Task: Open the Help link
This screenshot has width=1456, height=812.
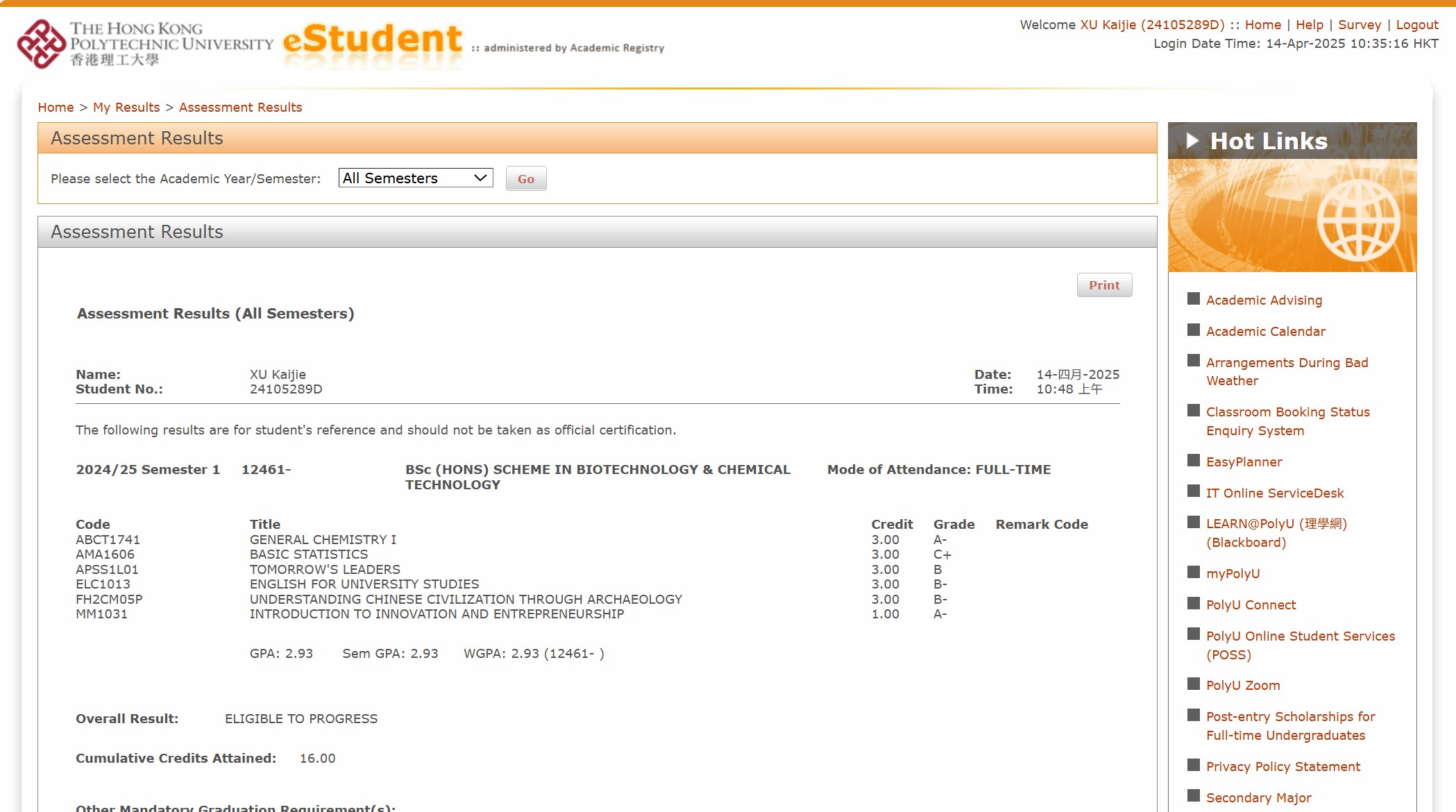Action: click(x=1311, y=24)
